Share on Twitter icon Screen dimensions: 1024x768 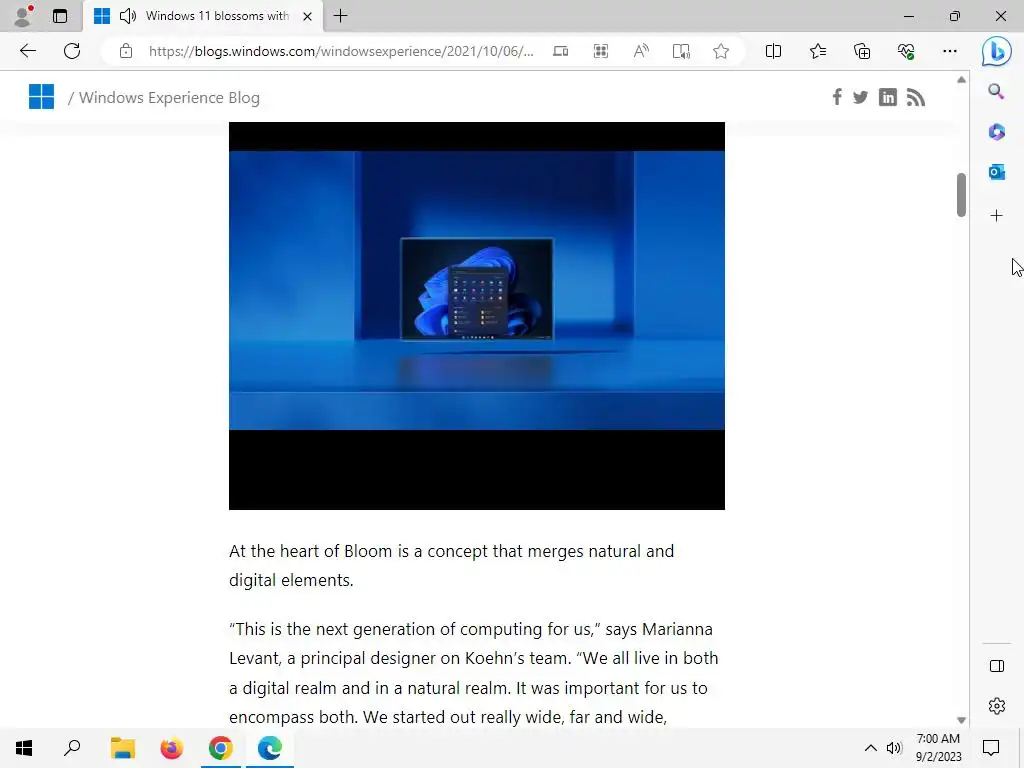click(861, 97)
